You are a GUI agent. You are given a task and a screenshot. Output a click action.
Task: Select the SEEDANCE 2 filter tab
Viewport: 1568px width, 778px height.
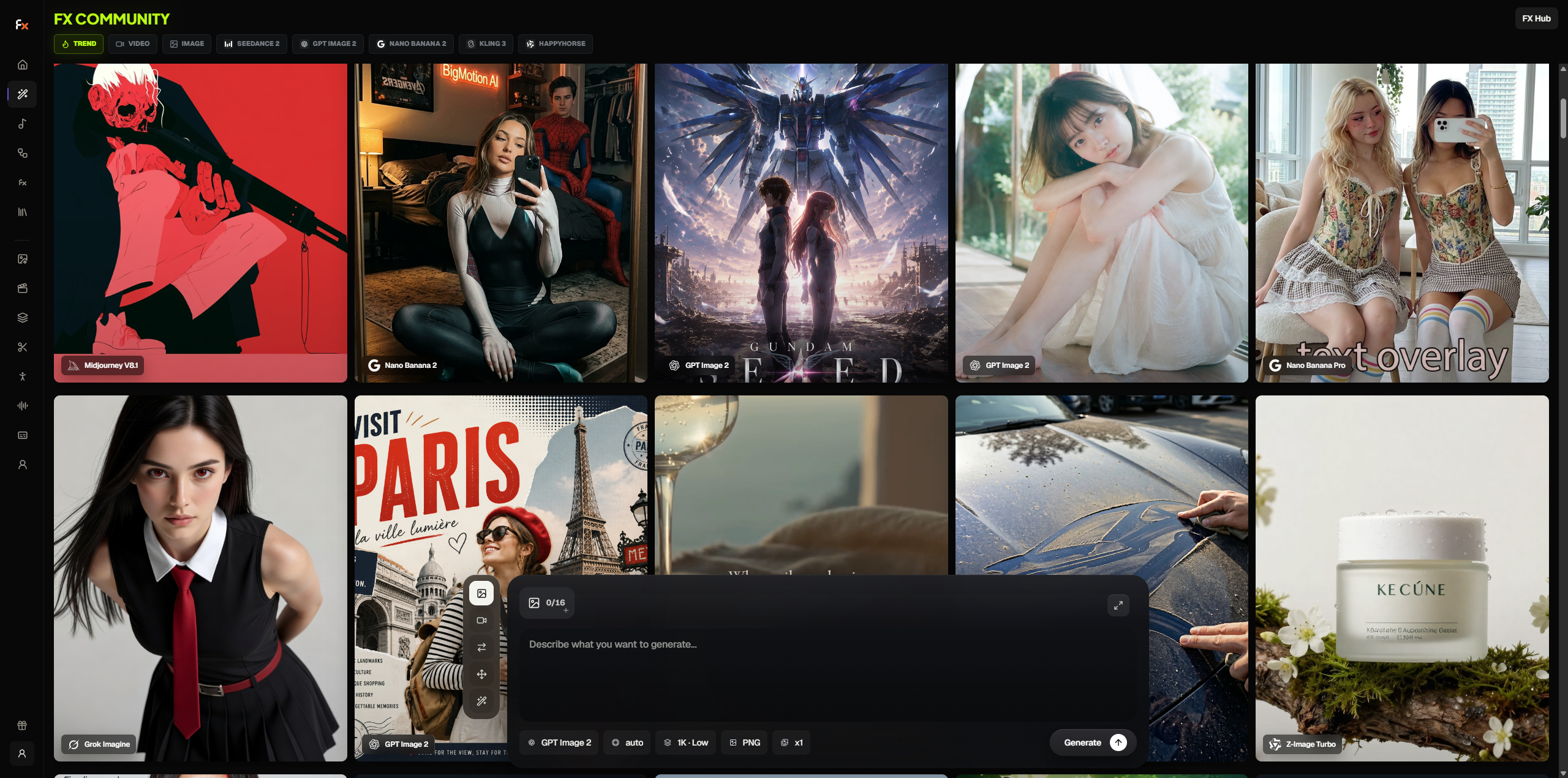tap(252, 44)
